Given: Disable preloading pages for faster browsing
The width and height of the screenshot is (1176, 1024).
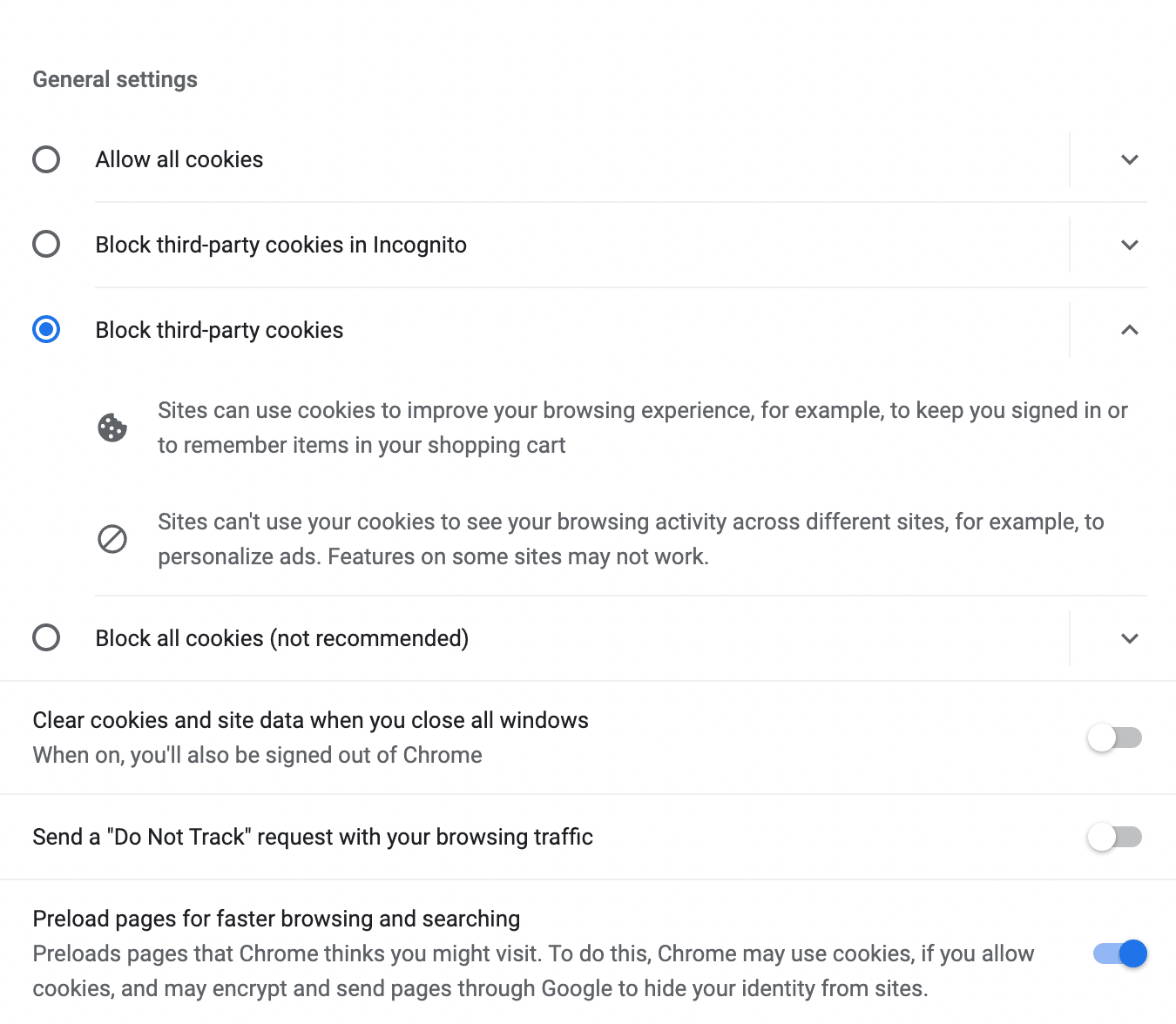Looking at the screenshot, I should [x=1121, y=953].
